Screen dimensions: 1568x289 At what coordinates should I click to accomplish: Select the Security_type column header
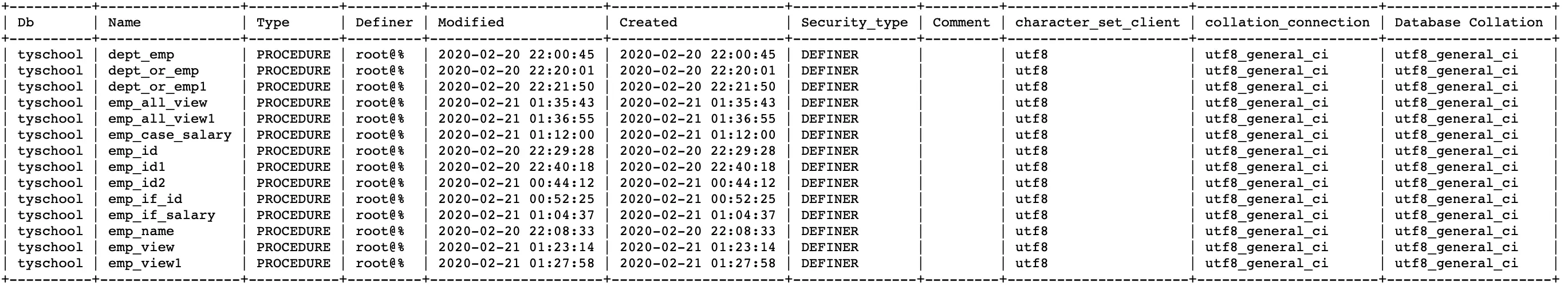coord(854,22)
